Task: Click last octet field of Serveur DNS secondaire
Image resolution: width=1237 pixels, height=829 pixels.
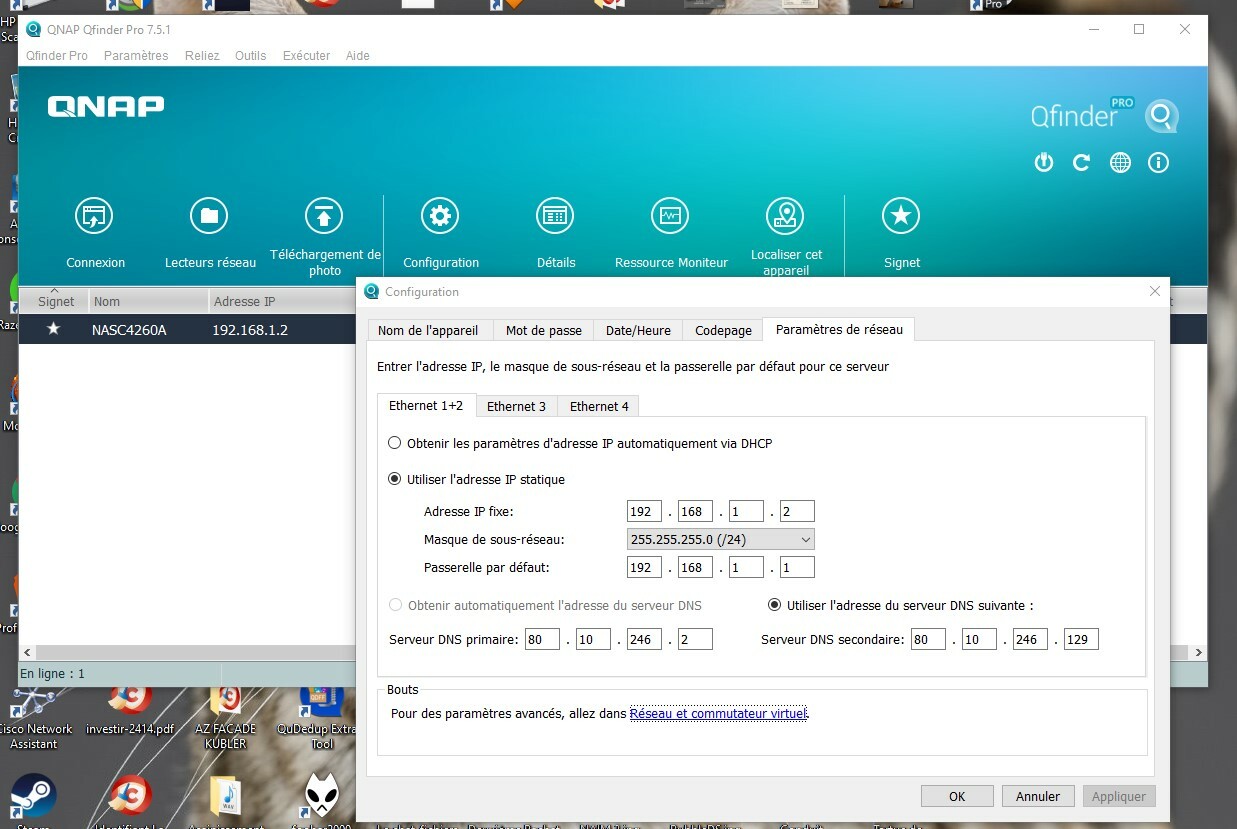Action: click(x=1081, y=639)
